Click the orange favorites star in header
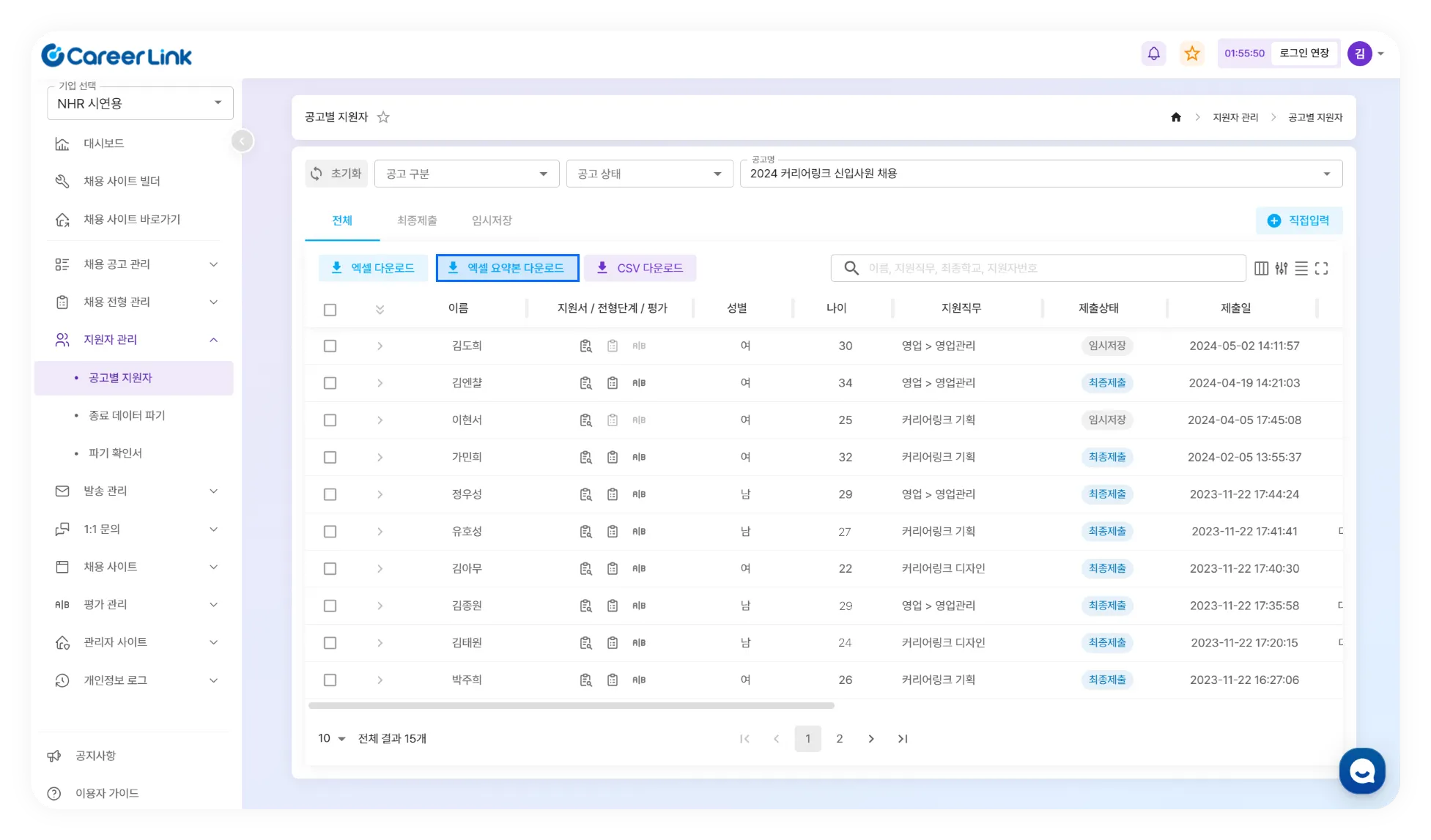Image resolution: width=1431 pixels, height=840 pixels. coord(1192,53)
